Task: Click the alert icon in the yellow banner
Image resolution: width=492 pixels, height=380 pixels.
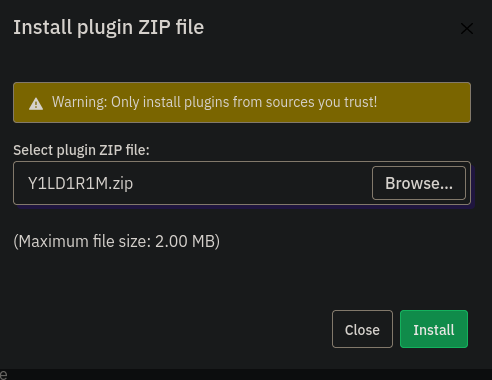Action: 36,104
